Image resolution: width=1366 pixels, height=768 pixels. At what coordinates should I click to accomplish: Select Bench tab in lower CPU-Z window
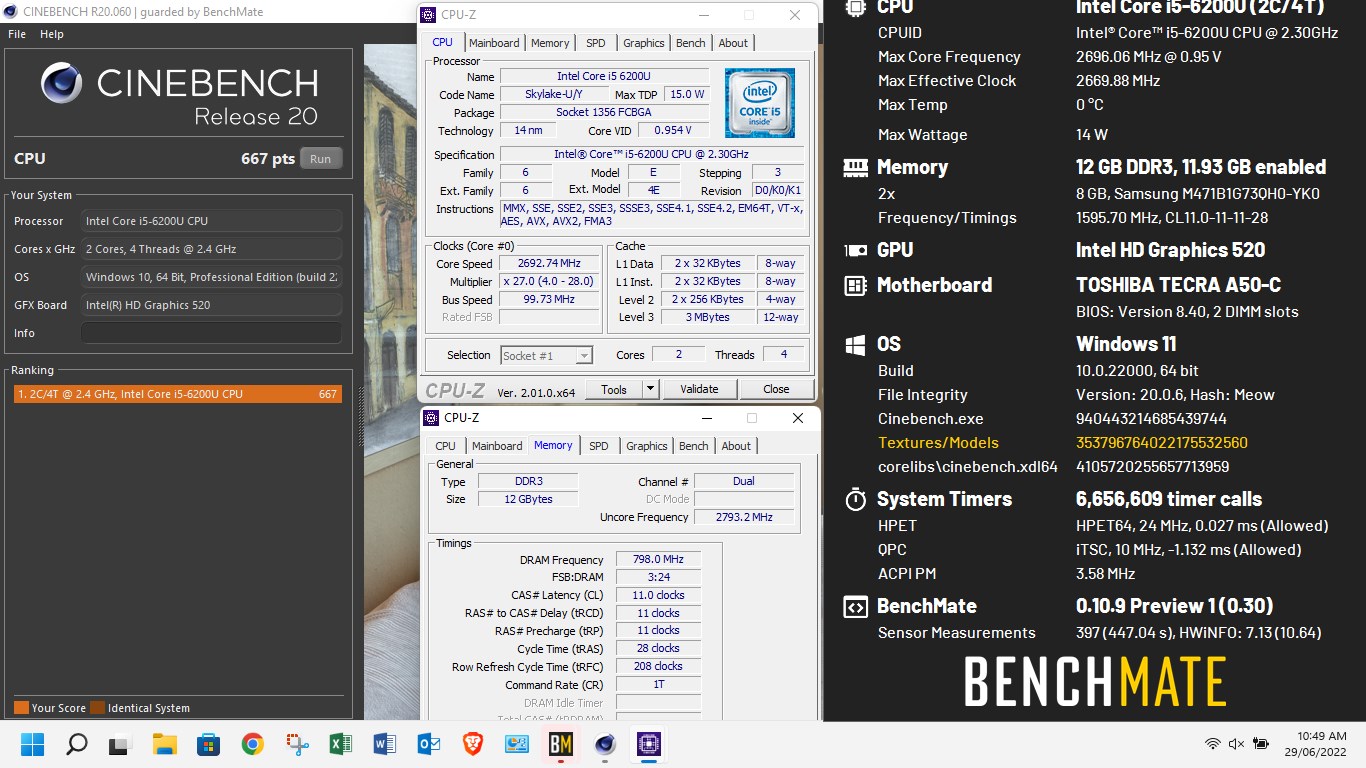(x=693, y=446)
